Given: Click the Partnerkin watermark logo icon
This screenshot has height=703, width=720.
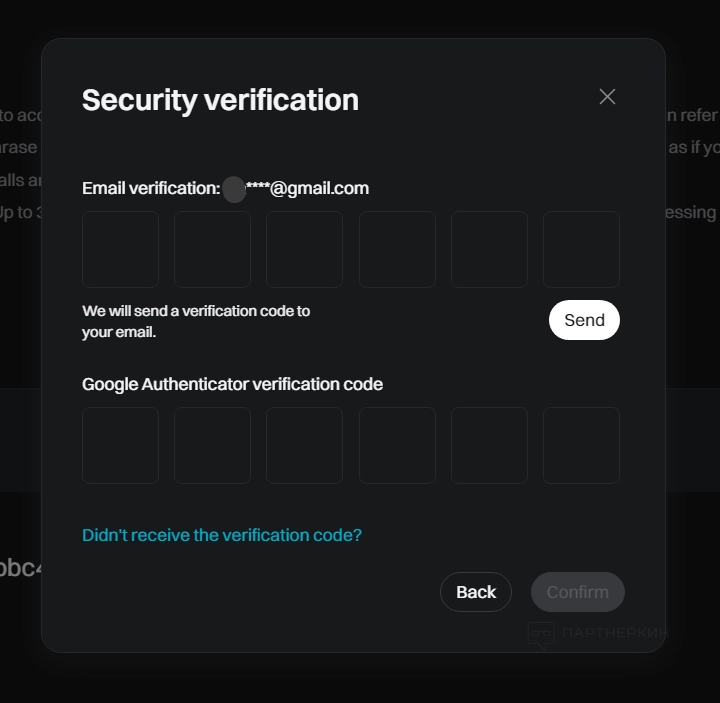Looking at the screenshot, I should tap(541, 633).
